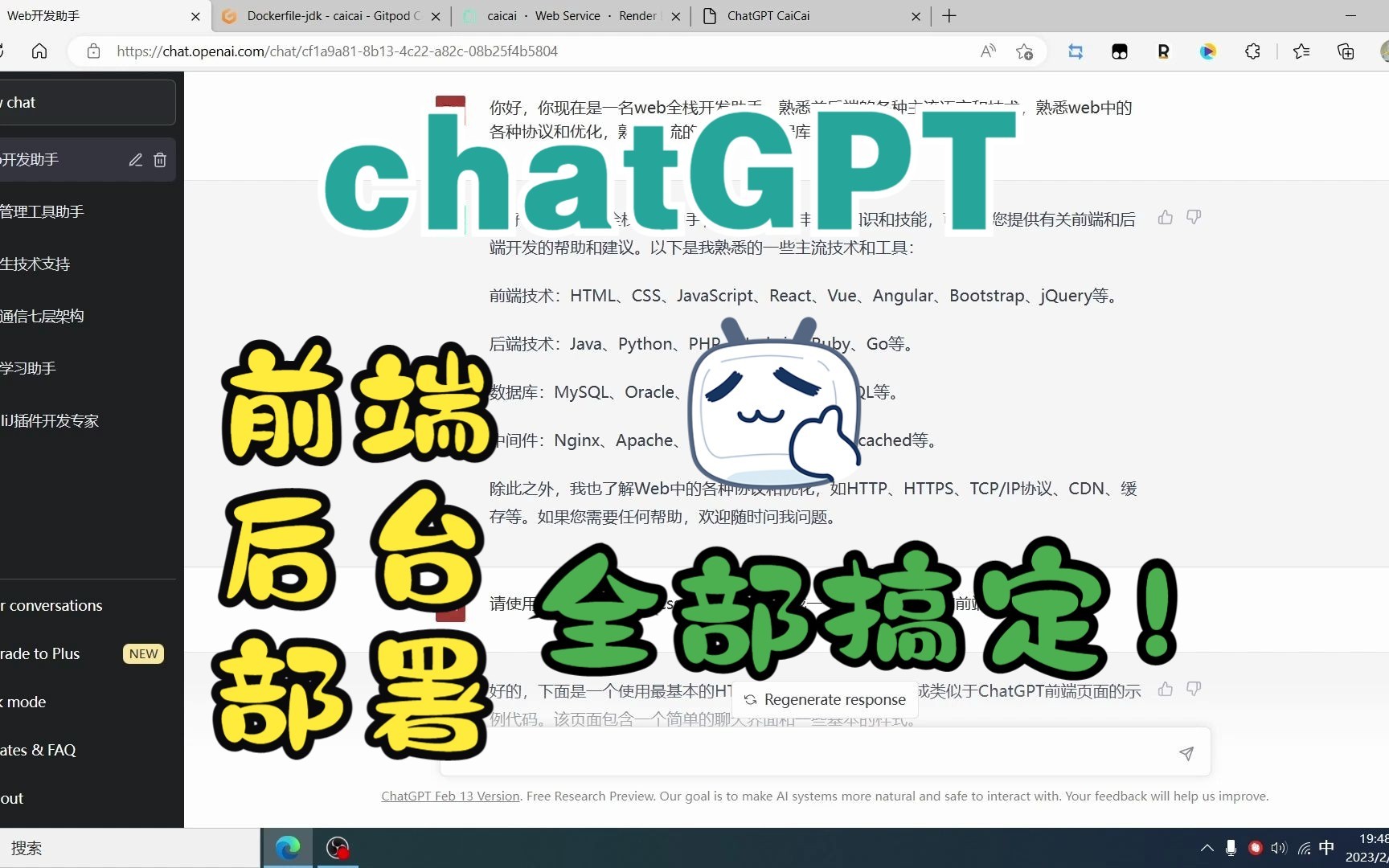Click the black two-dot extension icon
The height and width of the screenshot is (868, 1389).
tap(1120, 51)
